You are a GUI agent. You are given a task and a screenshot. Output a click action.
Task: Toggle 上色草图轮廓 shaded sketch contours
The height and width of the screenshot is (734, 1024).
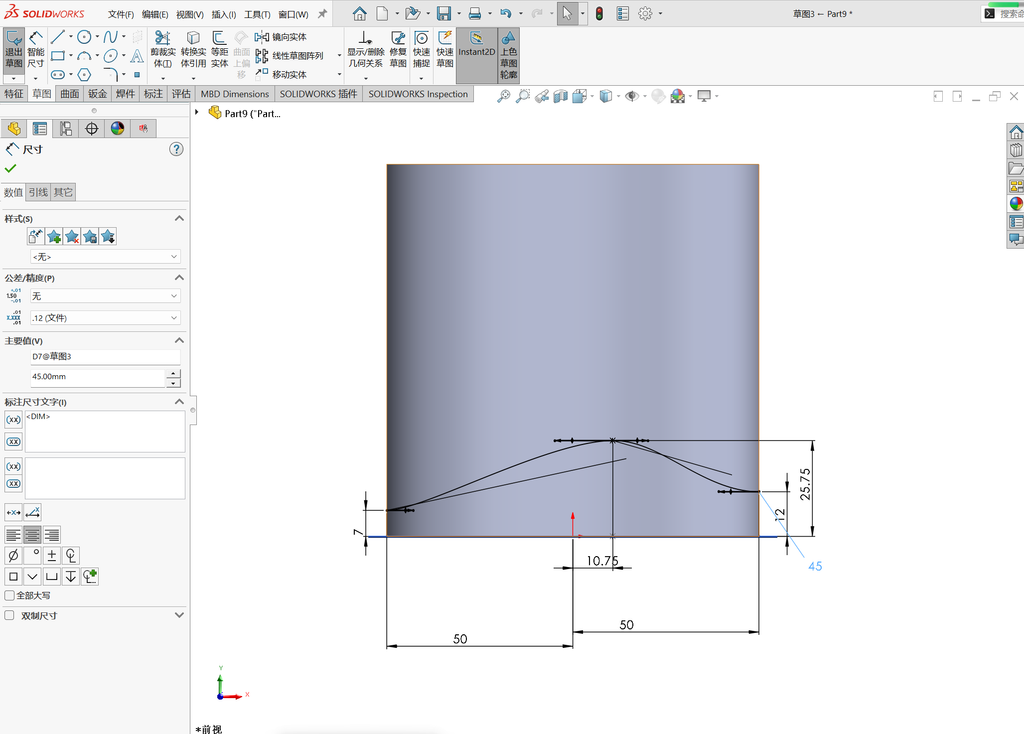(509, 56)
